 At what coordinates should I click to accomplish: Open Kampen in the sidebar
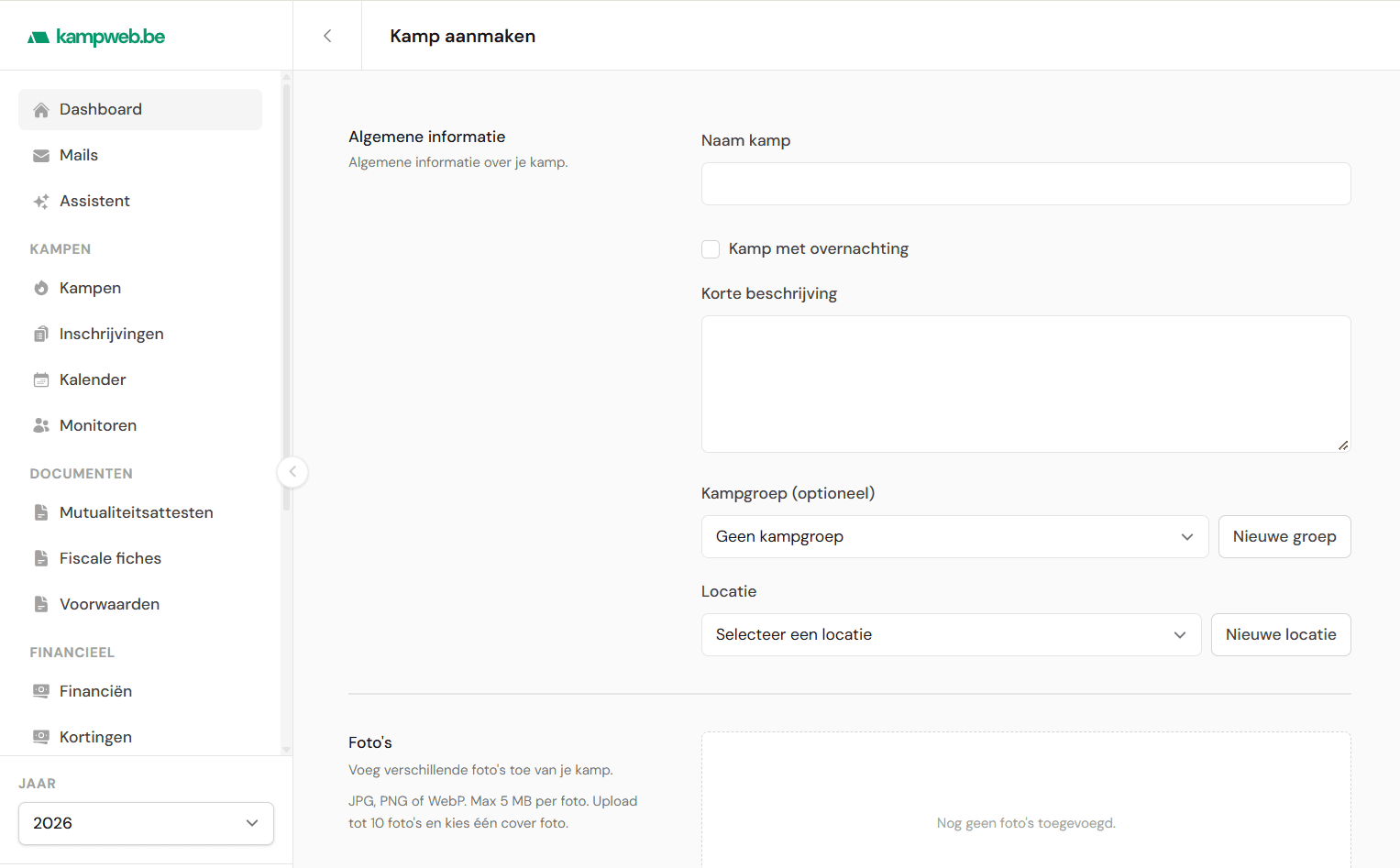coord(140,288)
